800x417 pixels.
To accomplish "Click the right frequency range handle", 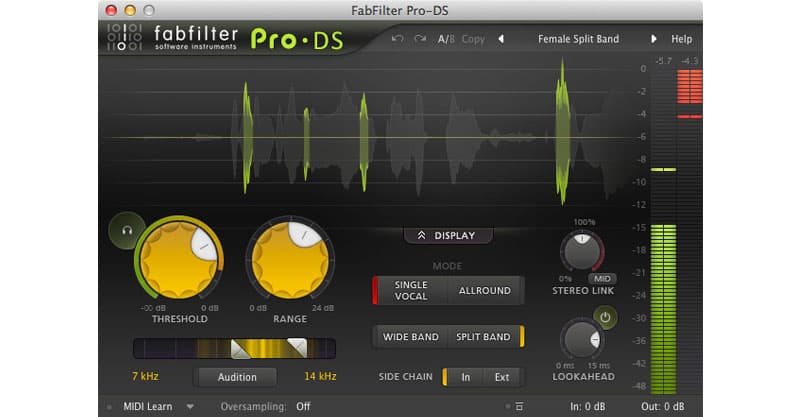I will [297, 348].
